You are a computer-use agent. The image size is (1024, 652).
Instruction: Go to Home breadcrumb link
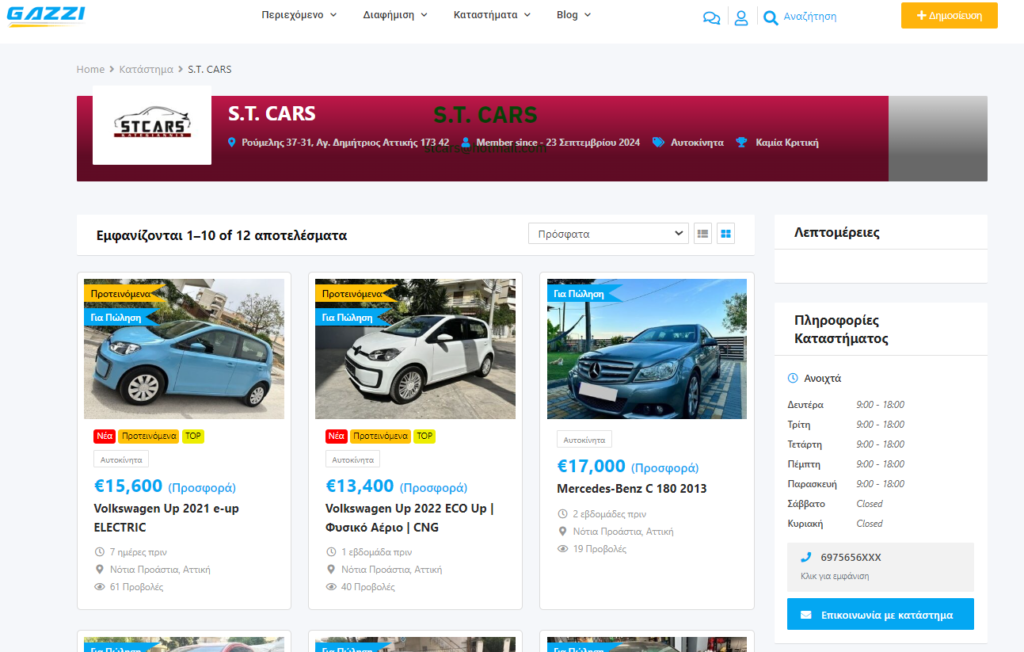pos(90,69)
